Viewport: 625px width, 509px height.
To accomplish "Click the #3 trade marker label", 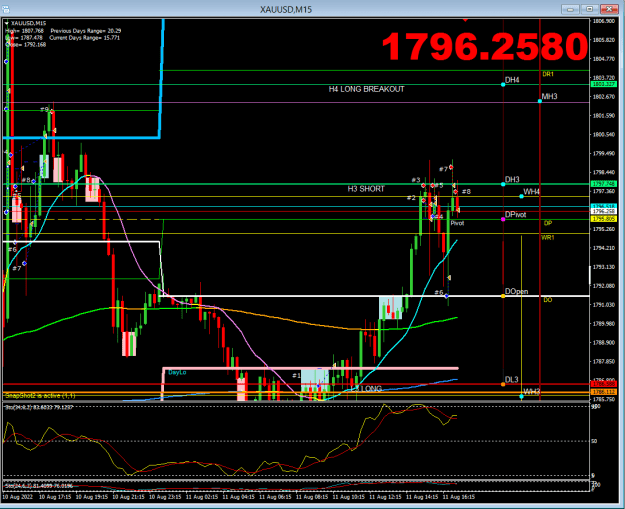I will tap(416, 180).
